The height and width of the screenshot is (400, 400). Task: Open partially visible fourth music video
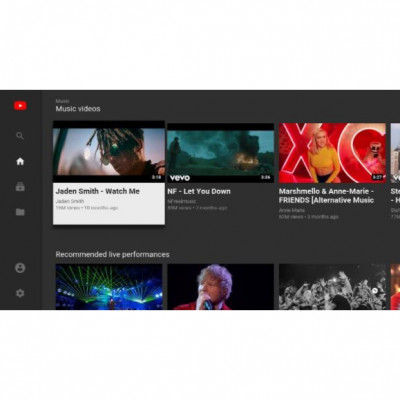[395, 153]
